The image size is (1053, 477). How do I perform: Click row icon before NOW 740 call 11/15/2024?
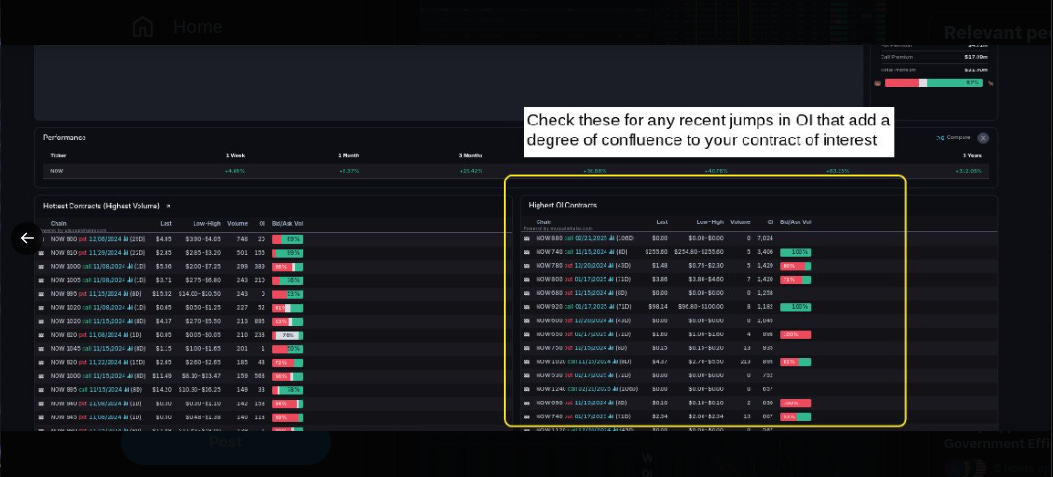pyautogui.click(x=526, y=252)
